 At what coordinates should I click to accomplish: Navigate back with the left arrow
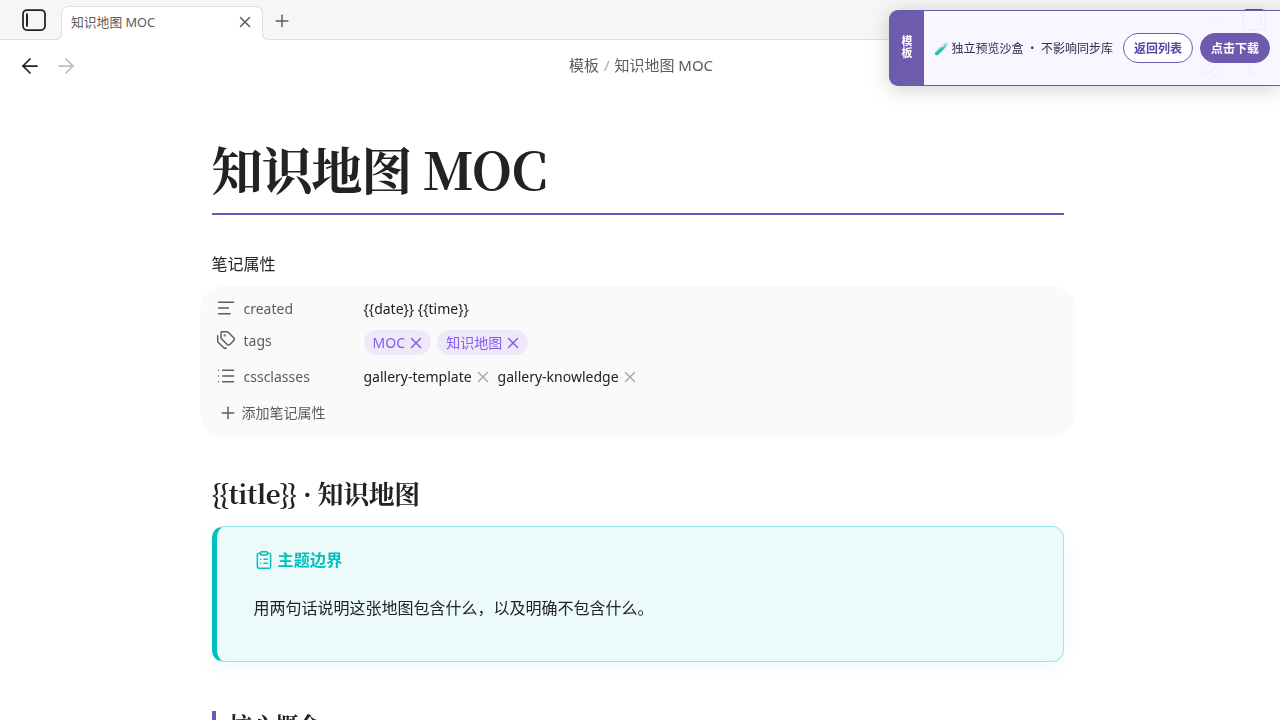click(x=30, y=66)
